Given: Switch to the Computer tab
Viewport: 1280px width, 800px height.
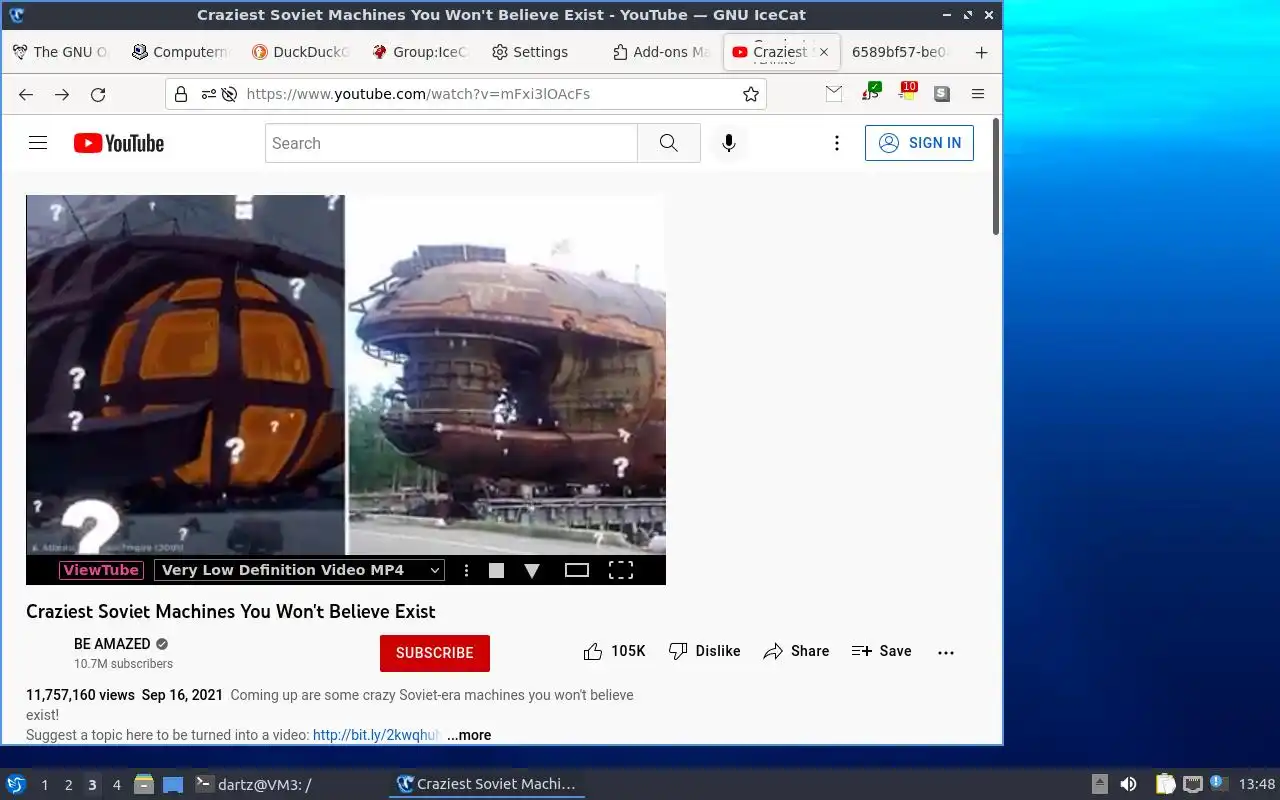Looking at the screenshot, I should [181, 52].
